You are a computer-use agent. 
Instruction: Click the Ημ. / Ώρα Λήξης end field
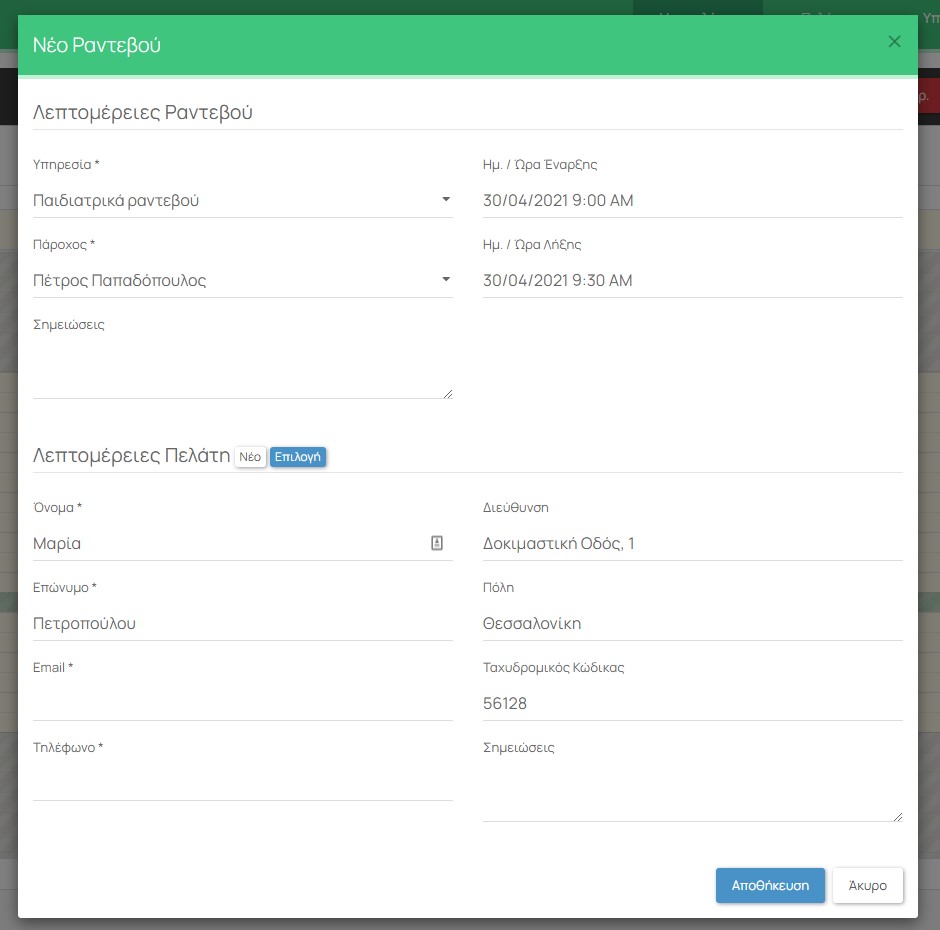click(692, 280)
